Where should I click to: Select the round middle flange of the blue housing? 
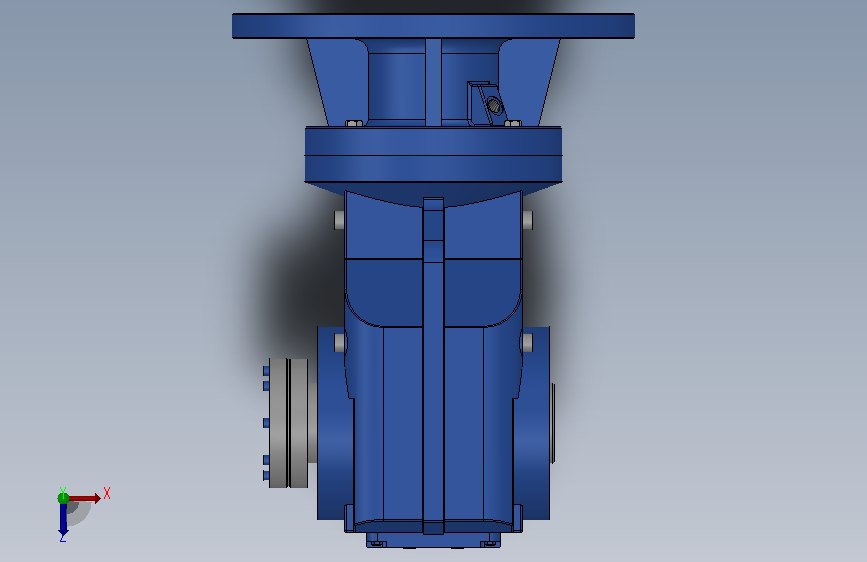(434, 155)
